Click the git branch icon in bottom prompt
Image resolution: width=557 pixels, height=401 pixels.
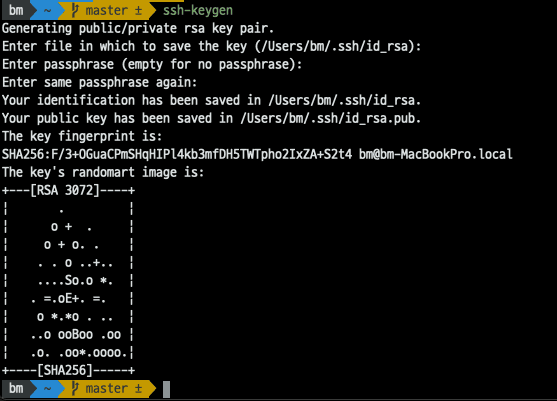point(75,389)
